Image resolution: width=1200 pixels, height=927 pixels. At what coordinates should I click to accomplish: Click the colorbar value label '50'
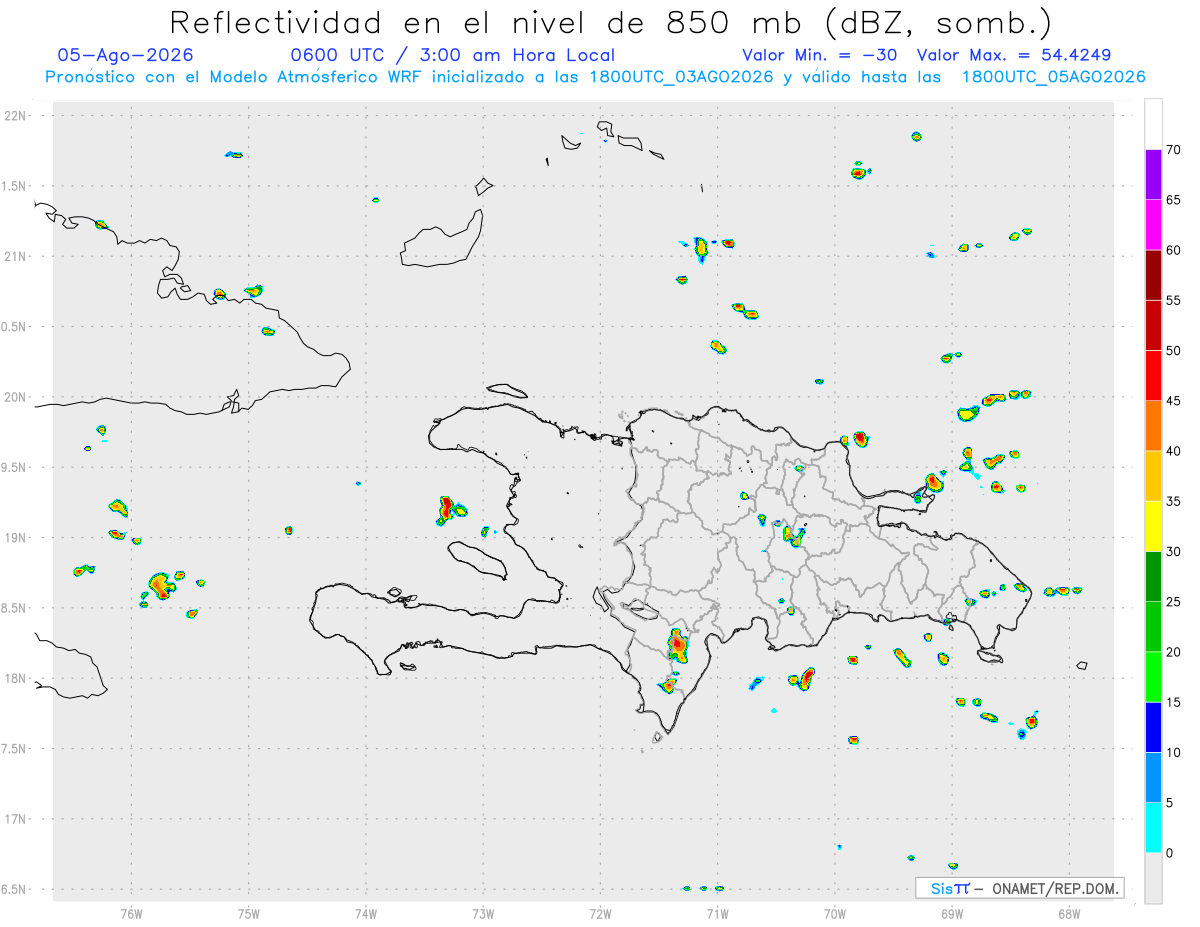coord(1173,351)
